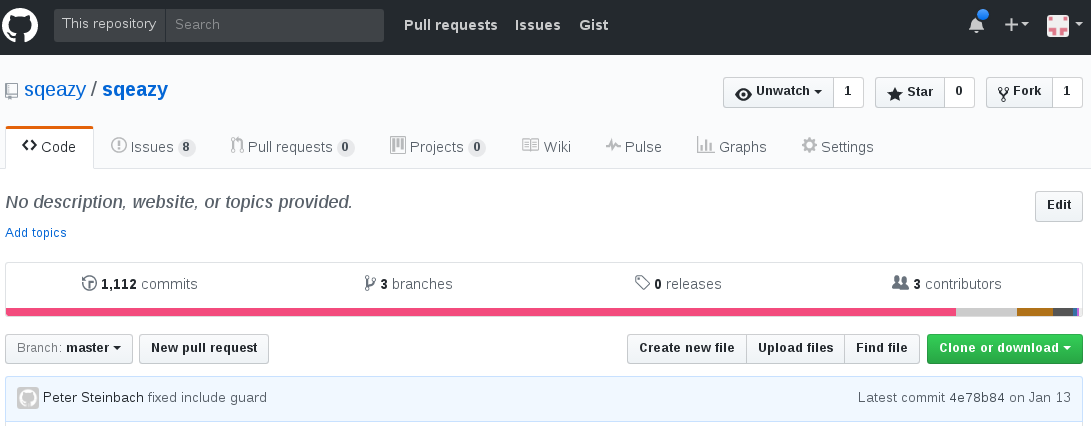The height and width of the screenshot is (426, 1091).
Task: Click the releases tag icon
Action: click(x=642, y=283)
